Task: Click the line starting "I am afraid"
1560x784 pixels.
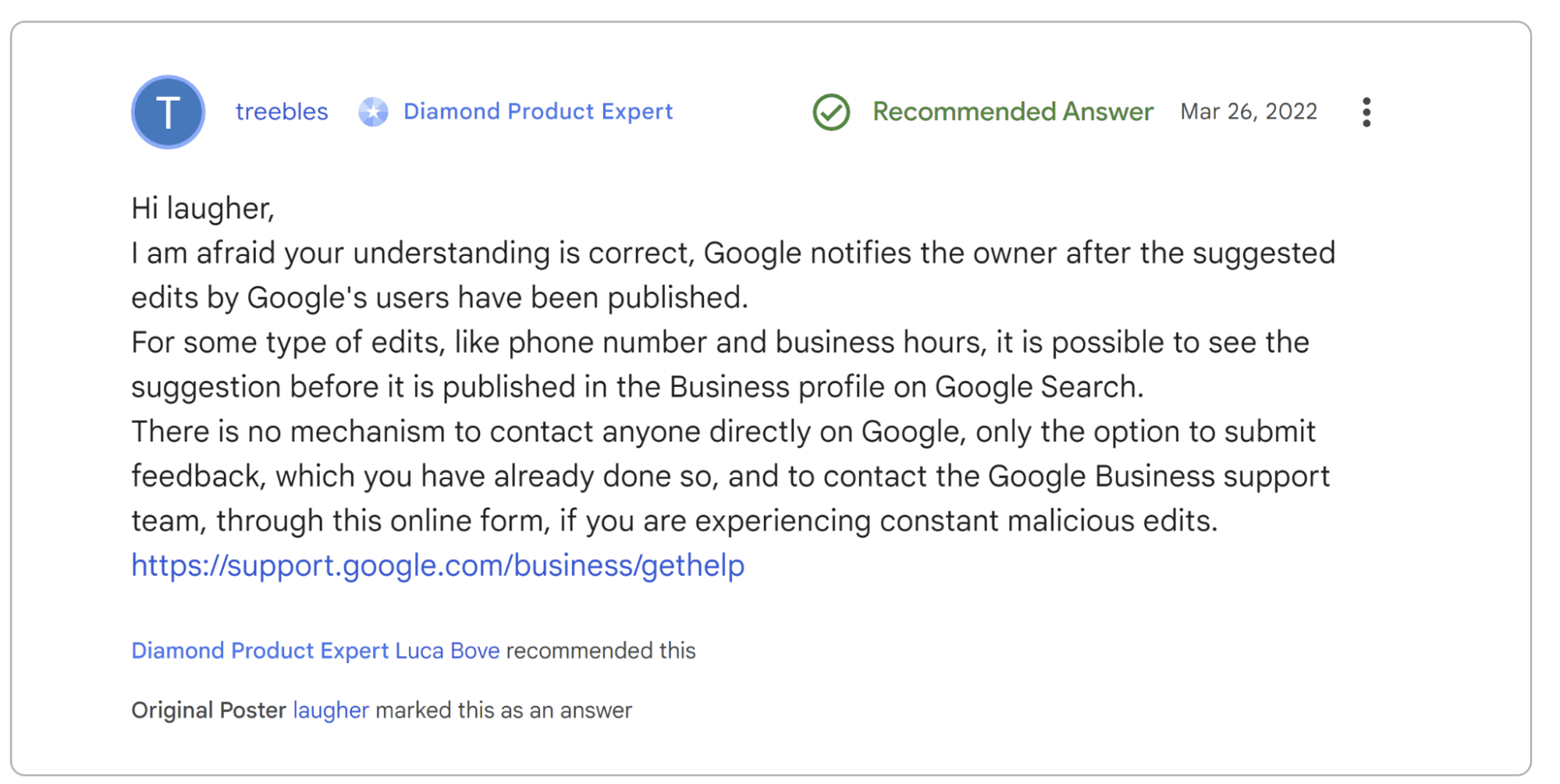Action: point(733,254)
